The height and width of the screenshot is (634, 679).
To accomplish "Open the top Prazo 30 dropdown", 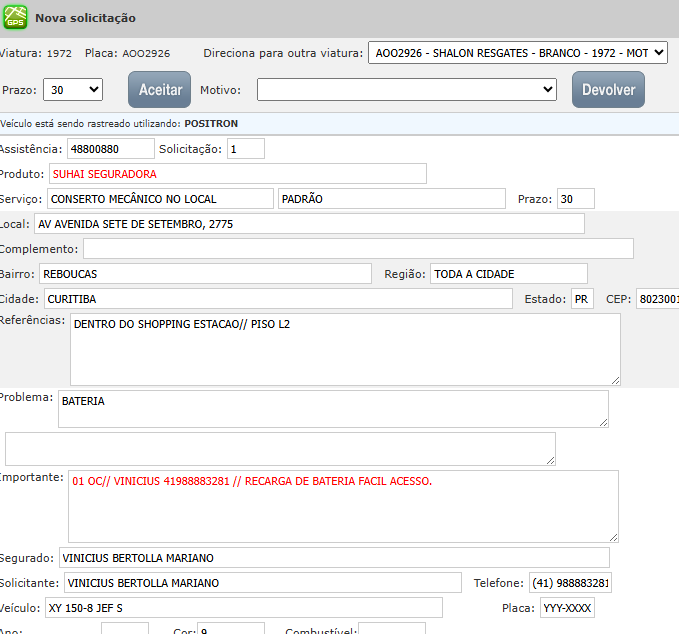I will (73, 90).
